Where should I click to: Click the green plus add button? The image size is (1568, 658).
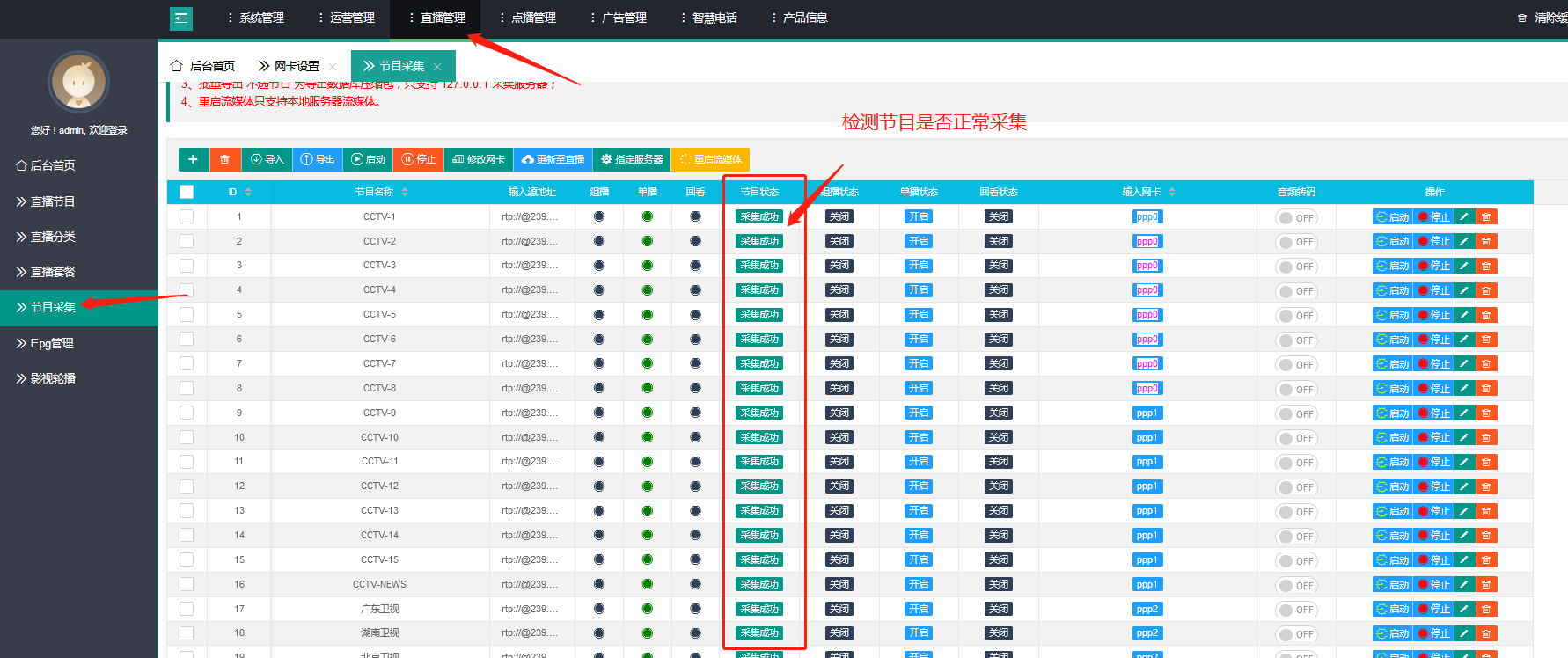coord(193,159)
